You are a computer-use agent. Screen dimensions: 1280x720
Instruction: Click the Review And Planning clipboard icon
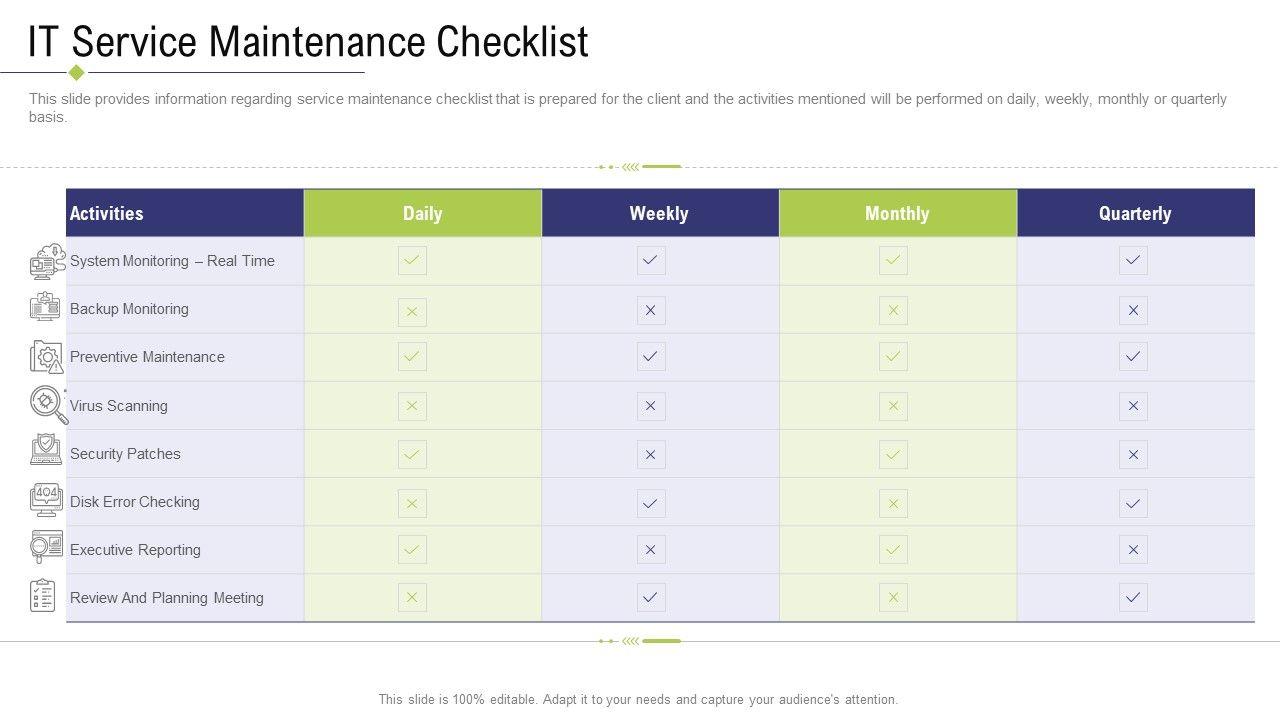point(43,596)
